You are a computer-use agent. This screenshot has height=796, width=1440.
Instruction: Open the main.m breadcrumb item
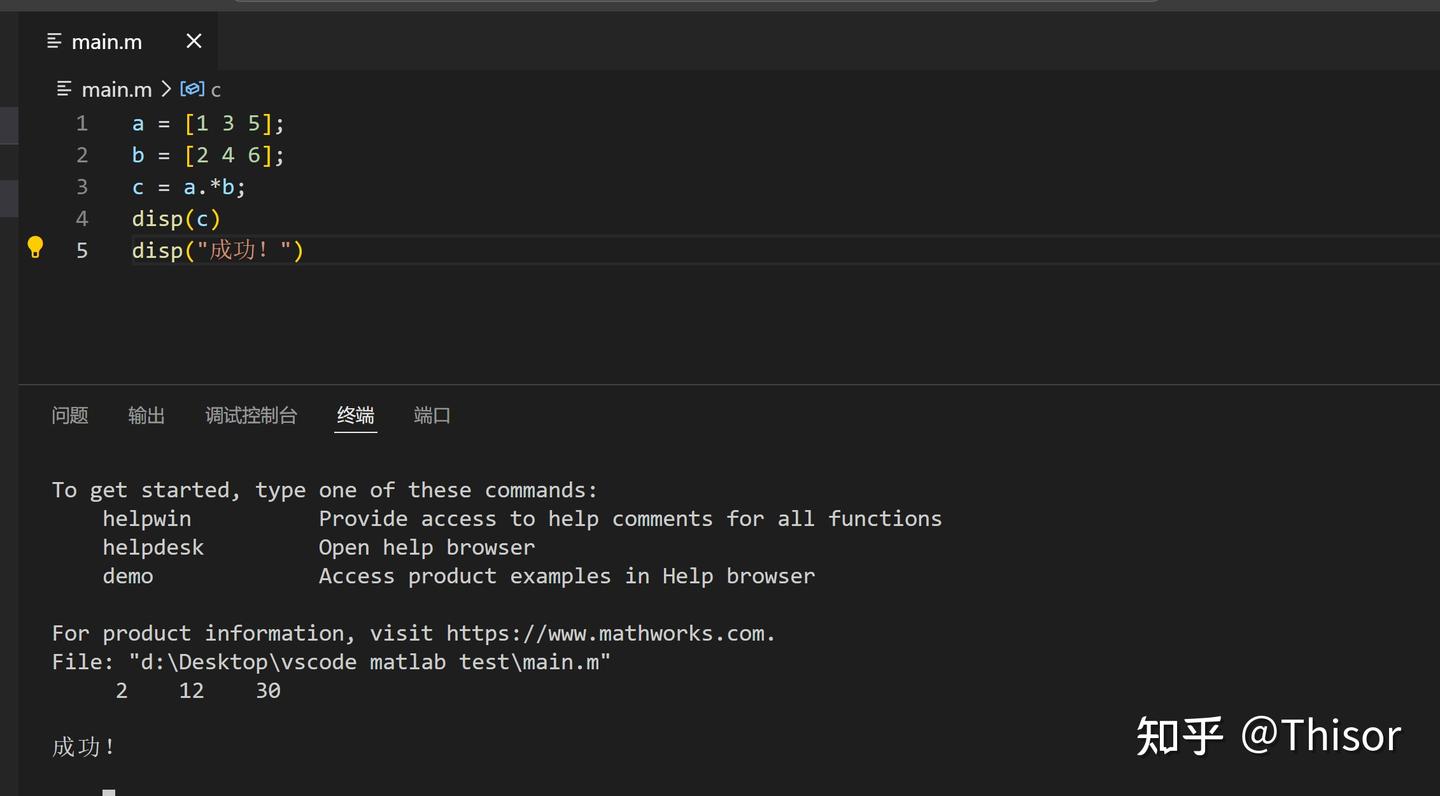pyautogui.click(x=116, y=89)
